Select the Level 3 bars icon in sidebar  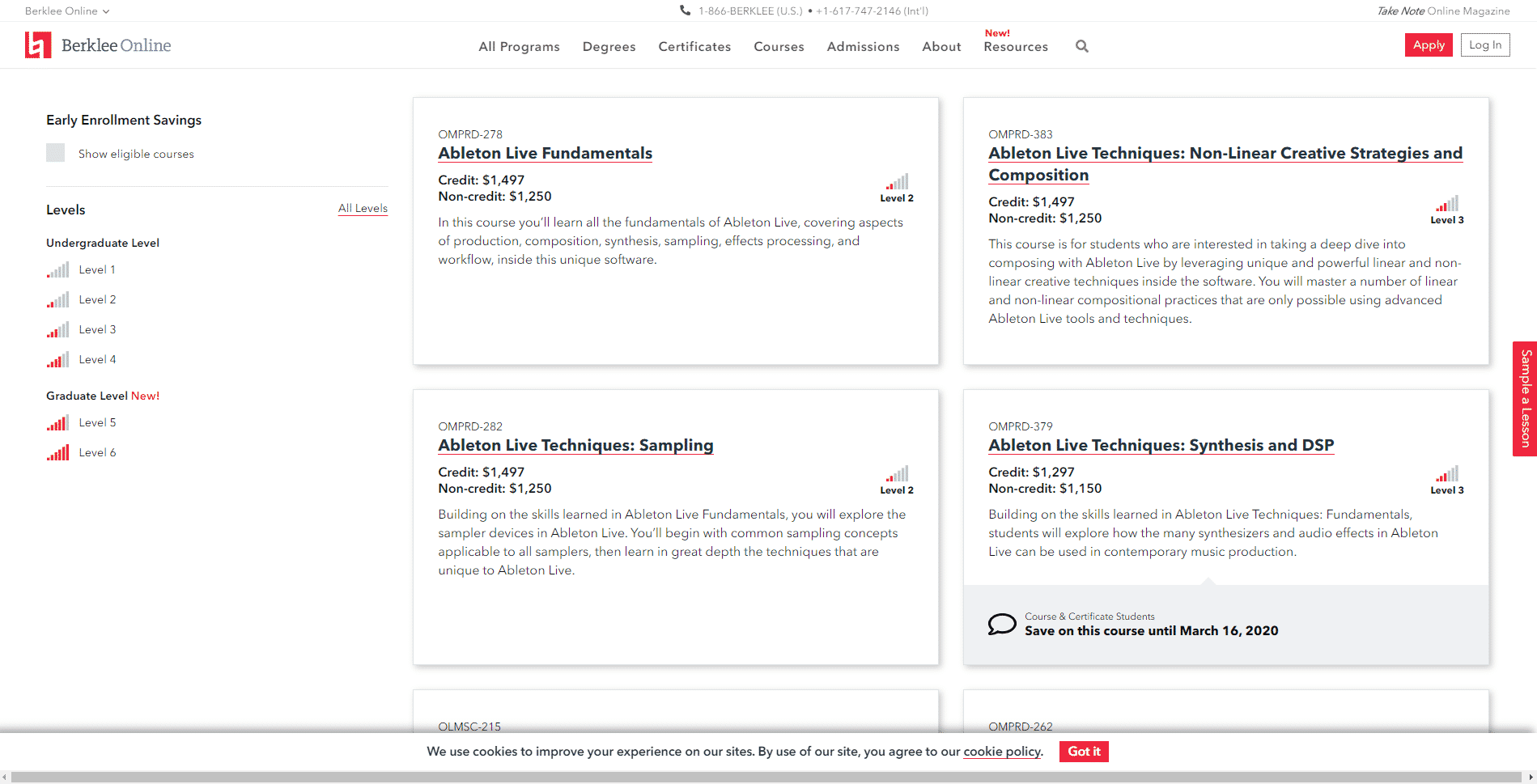[57, 330]
